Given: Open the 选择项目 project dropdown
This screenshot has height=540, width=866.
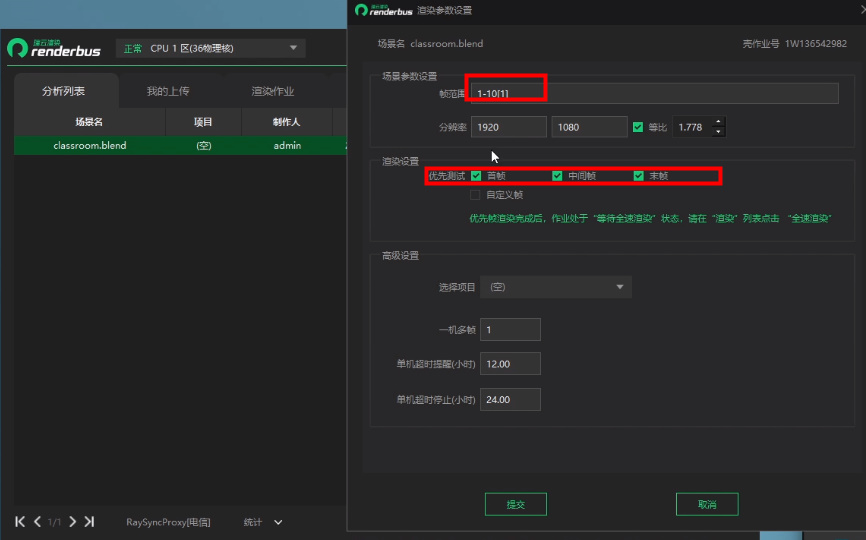Looking at the screenshot, I should click(x=556, y=287).
